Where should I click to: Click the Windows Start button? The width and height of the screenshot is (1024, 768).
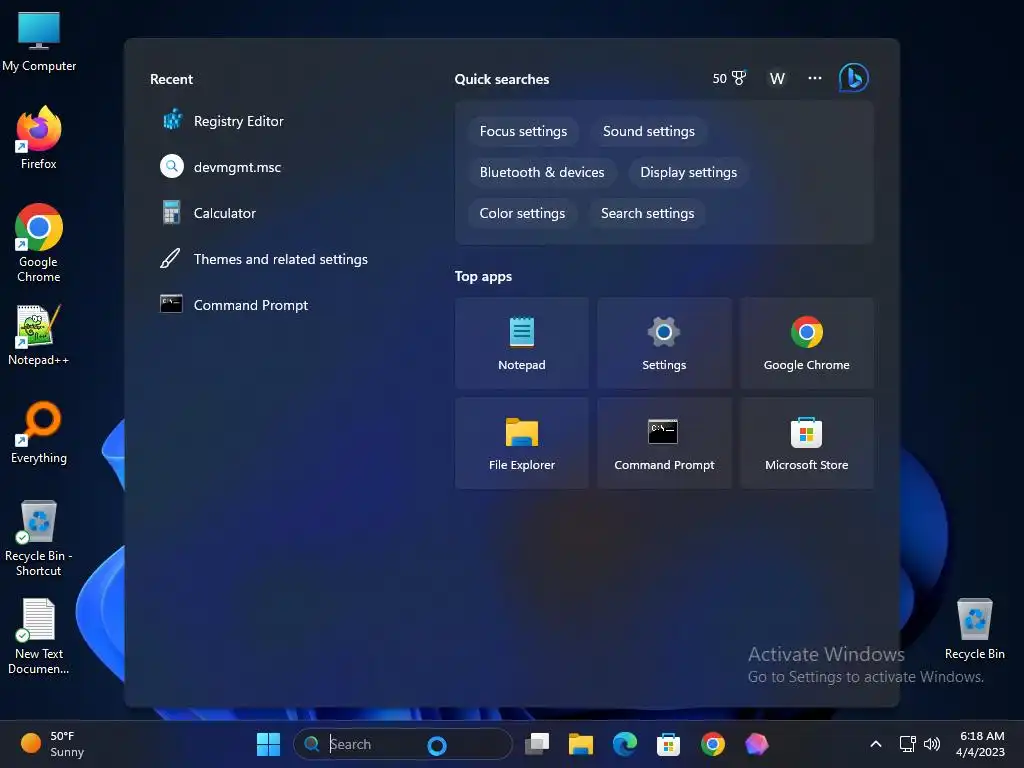(268, 744)
